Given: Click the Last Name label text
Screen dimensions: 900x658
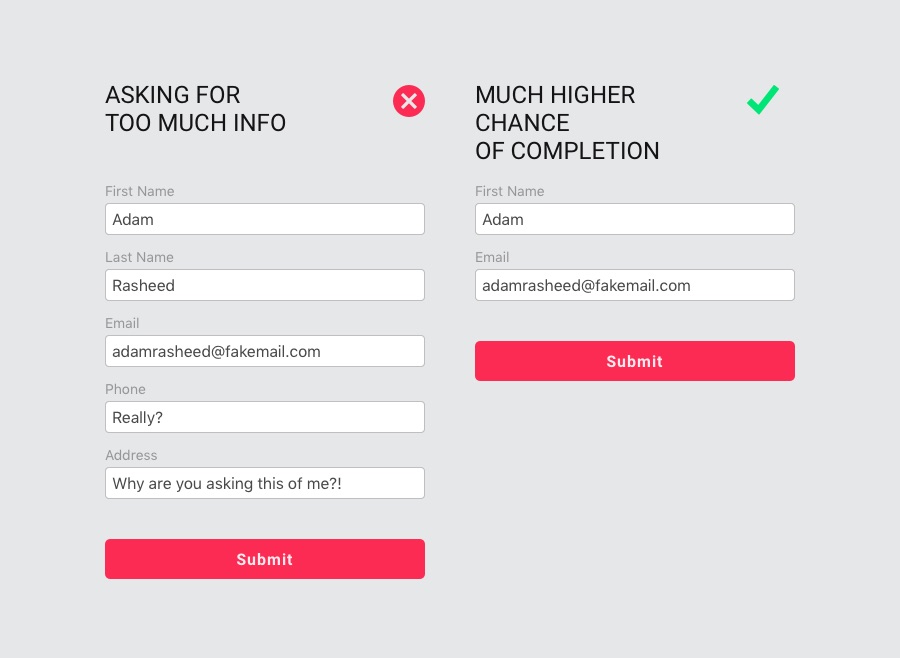Looking at the screenshot, I should [x=139, y=257].
